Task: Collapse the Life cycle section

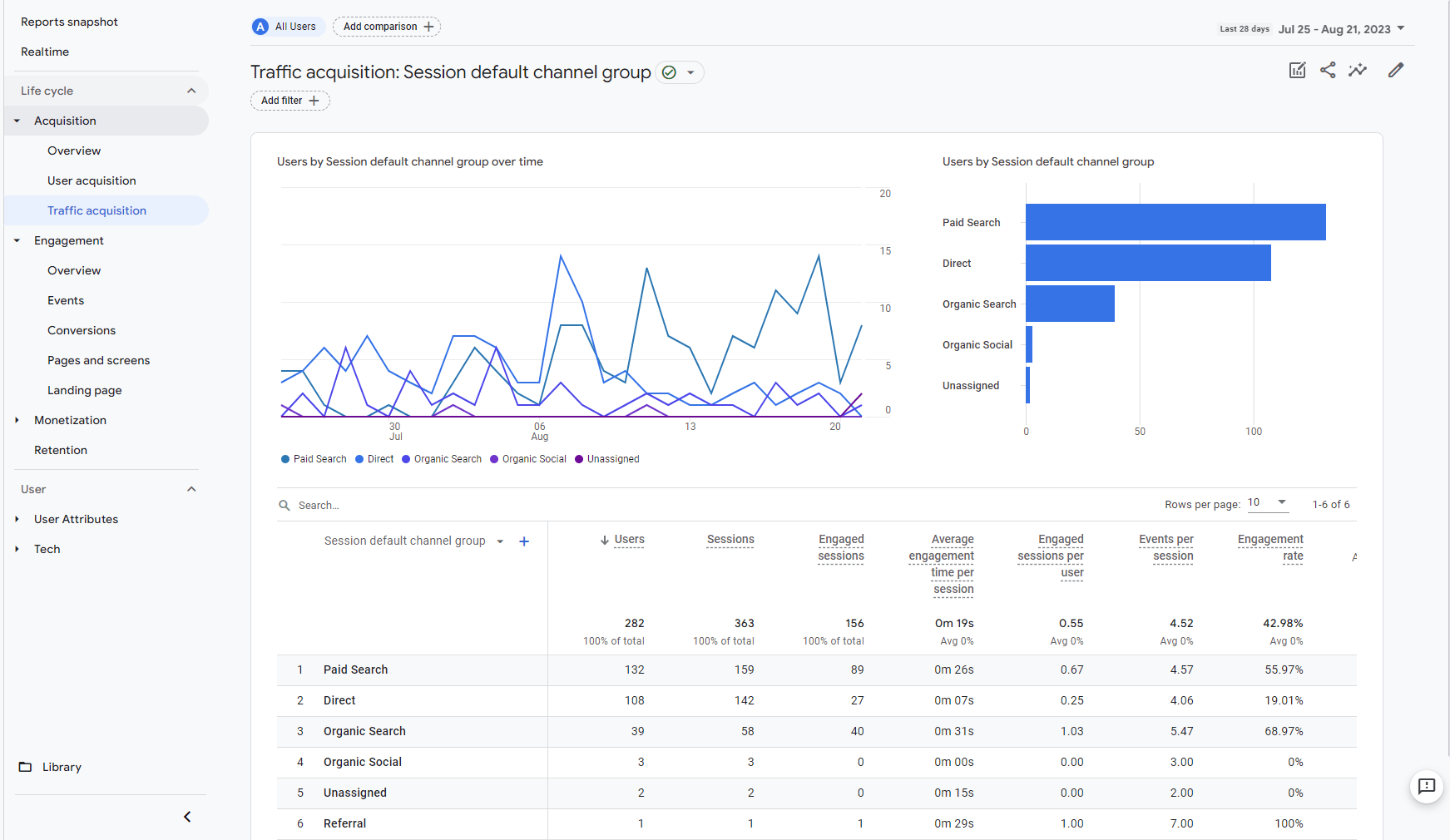Action: coord(191,91)
